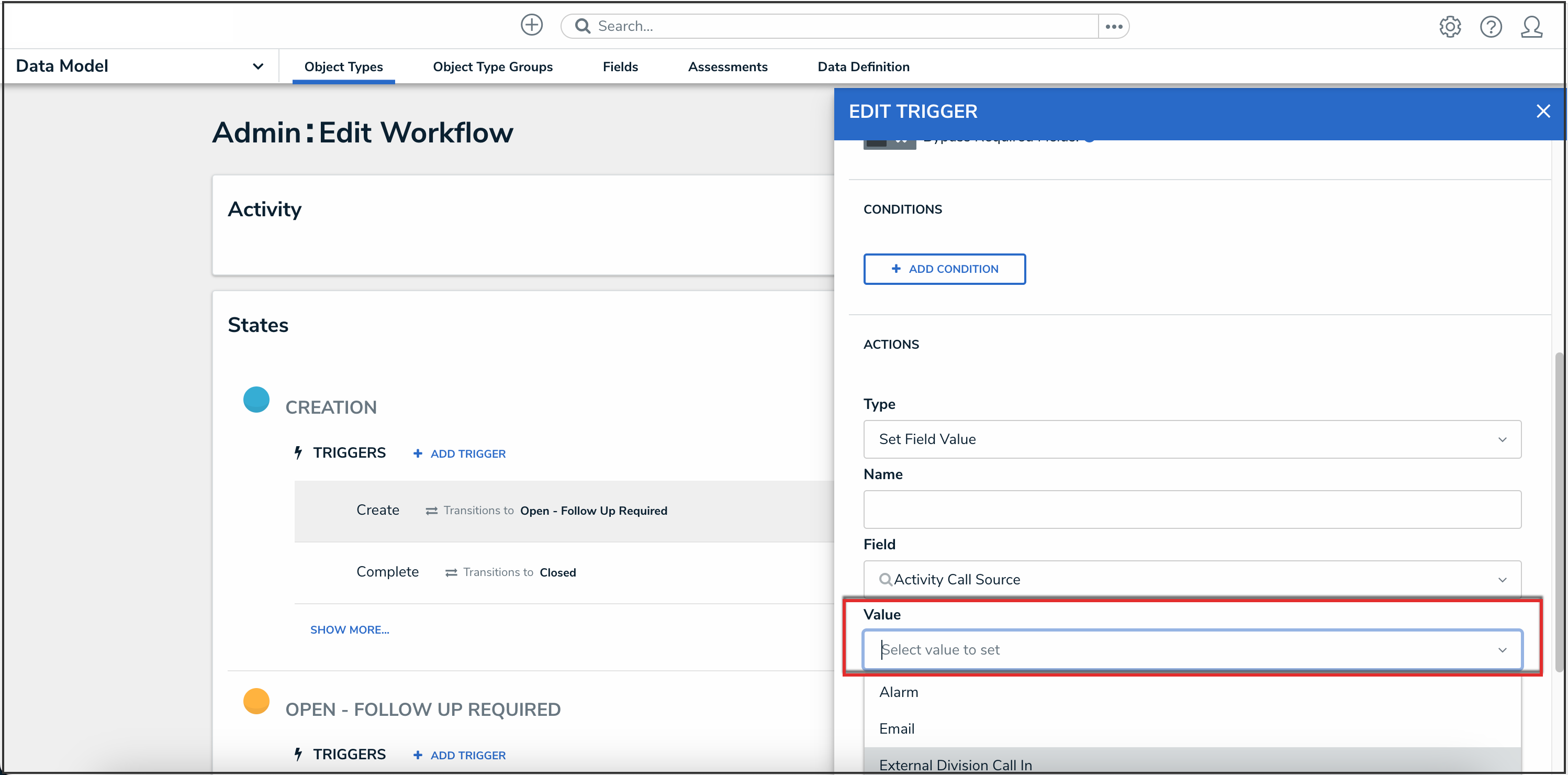
Task: Open the Type Set Field Value dropdown
Action: pos(1191,439)
